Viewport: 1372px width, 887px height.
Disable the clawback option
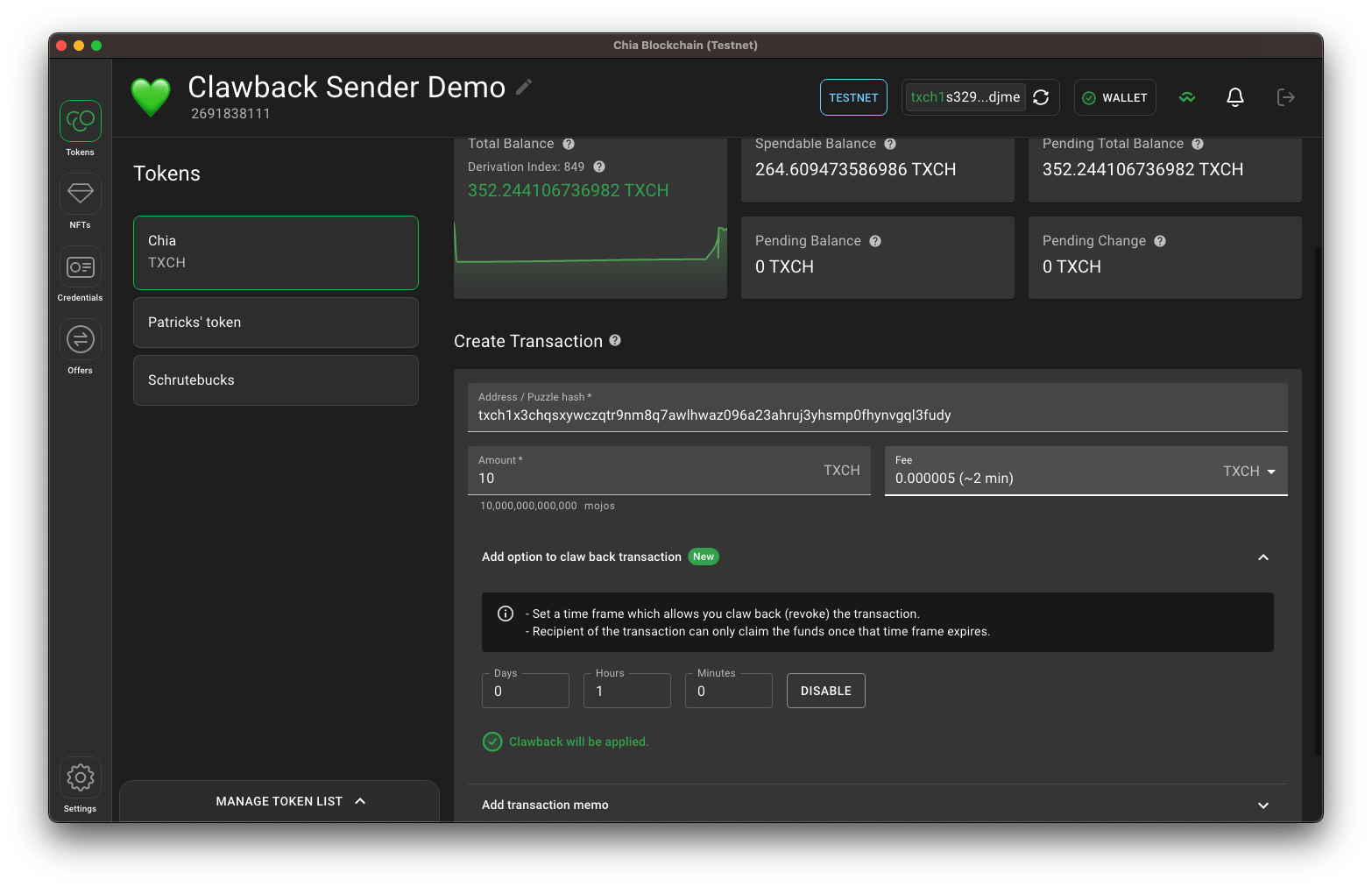click(825, 691)
